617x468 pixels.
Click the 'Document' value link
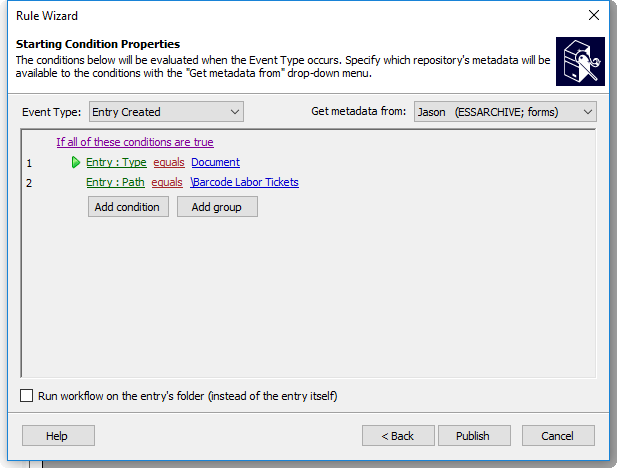(x=216, y=162)
